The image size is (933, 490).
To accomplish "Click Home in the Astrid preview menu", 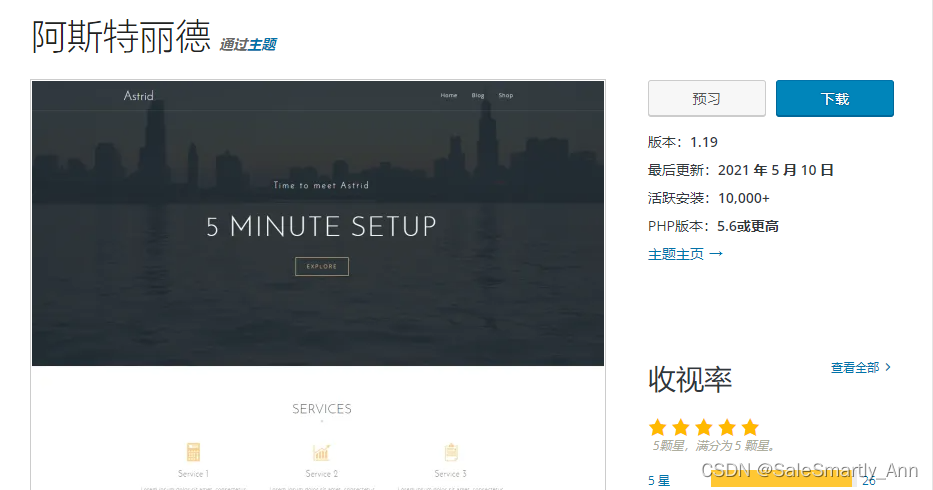I will point(449,95).
